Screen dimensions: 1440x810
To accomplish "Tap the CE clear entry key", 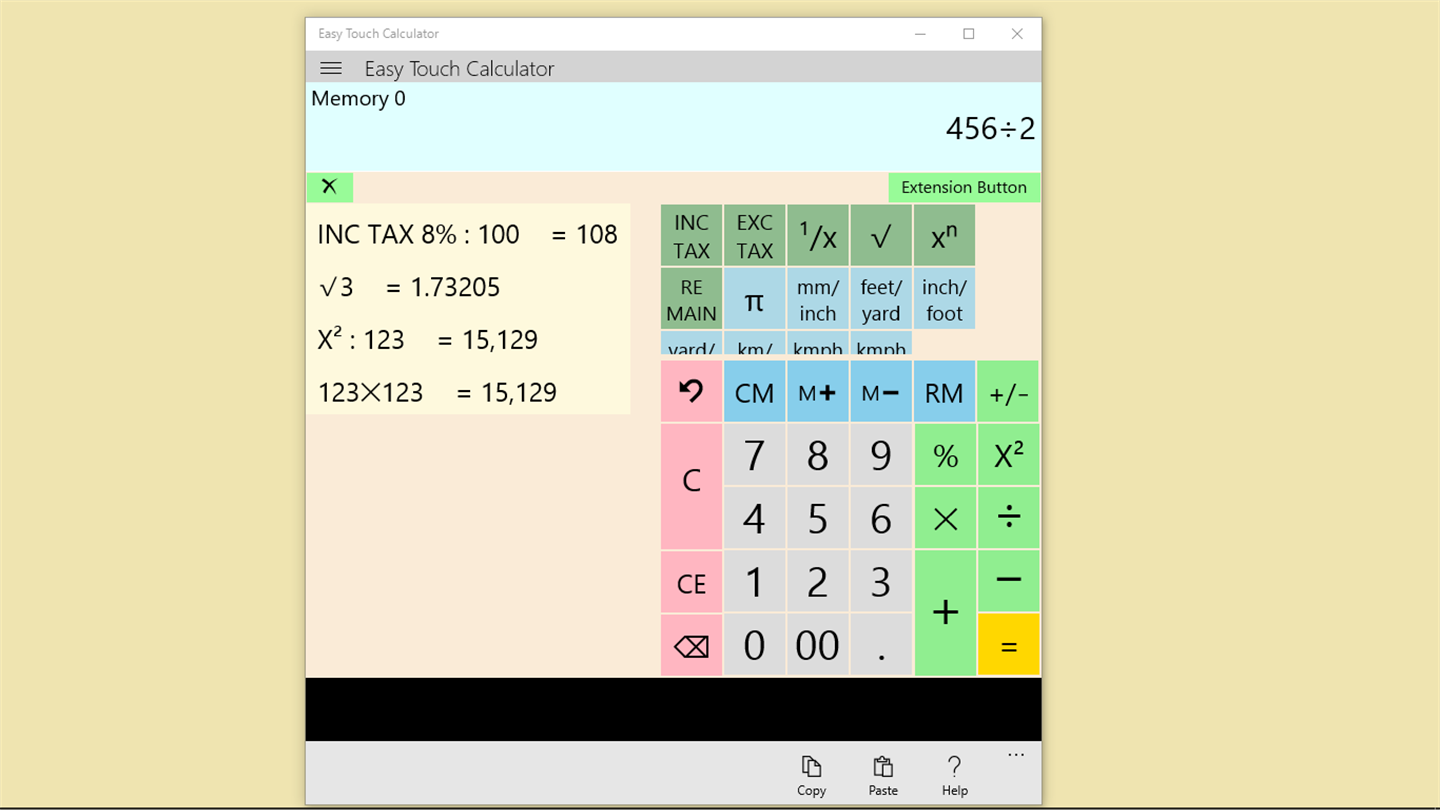I will (x=691, y=581).
